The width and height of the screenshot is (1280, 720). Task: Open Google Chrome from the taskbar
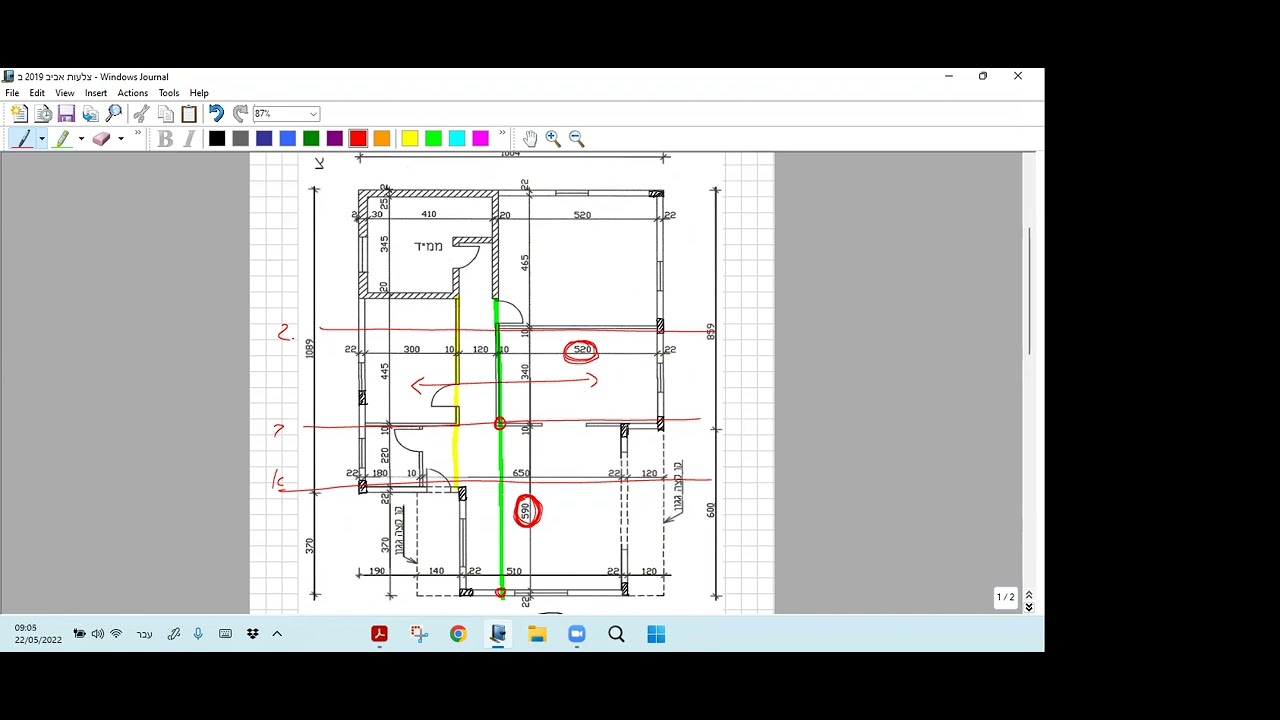click(458, 634)
